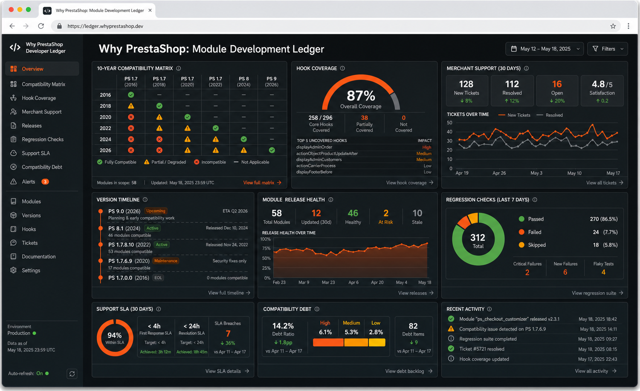Open the View regression suite link
Screen dimensions: 640x391
597,293
